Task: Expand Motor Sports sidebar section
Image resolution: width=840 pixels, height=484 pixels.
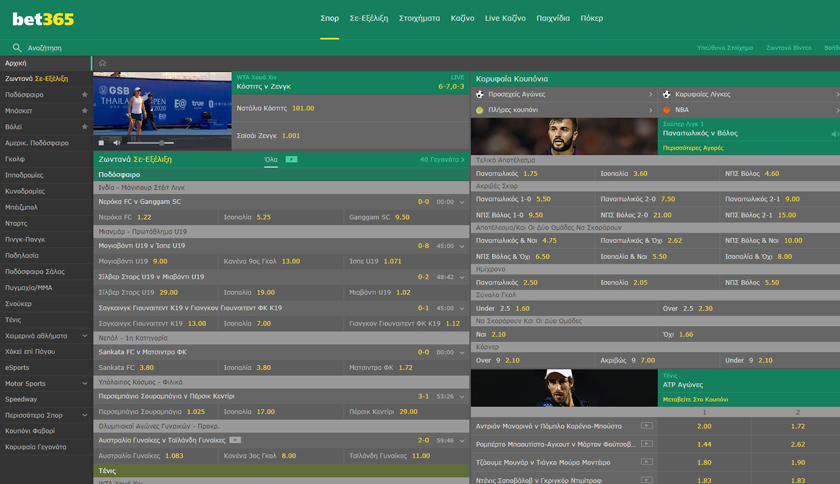Action: pos(85,383)
